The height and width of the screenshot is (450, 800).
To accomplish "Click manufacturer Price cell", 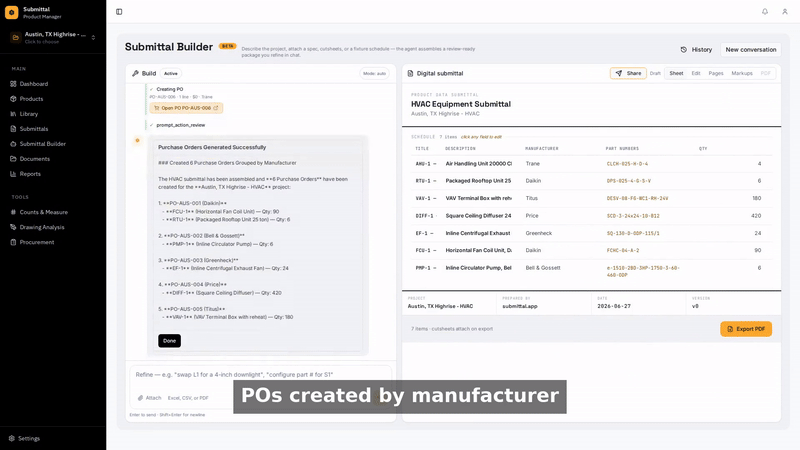I will (x=532, y=216).
